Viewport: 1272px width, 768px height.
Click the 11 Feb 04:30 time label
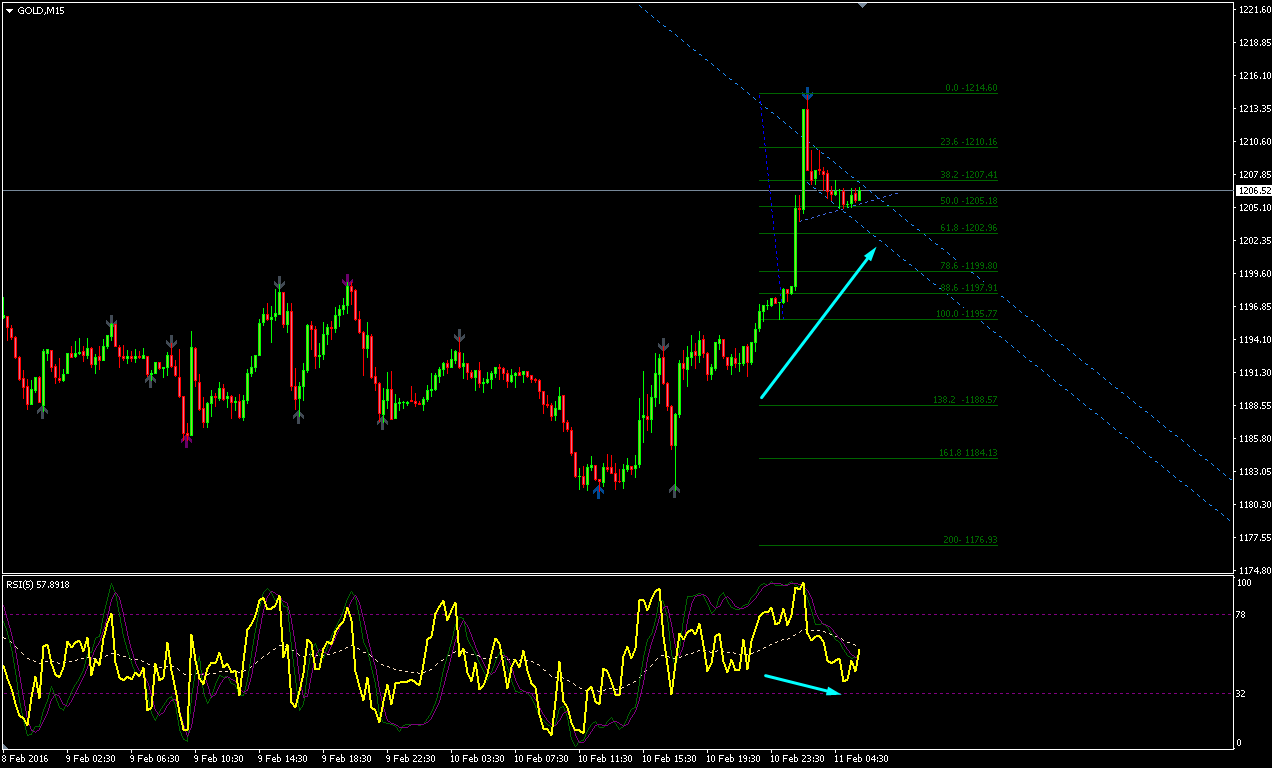[x=861, y=758]
